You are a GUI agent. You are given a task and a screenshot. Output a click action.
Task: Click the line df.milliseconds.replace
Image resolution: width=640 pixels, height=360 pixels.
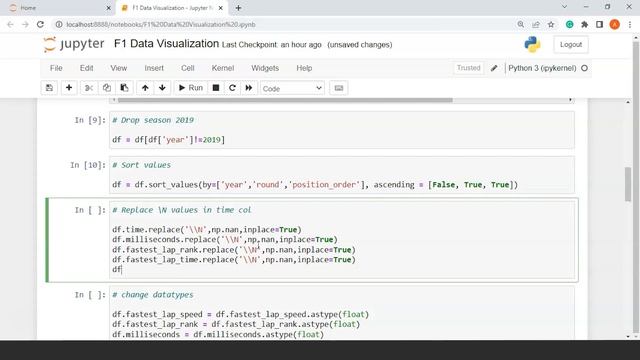(225, 240)
